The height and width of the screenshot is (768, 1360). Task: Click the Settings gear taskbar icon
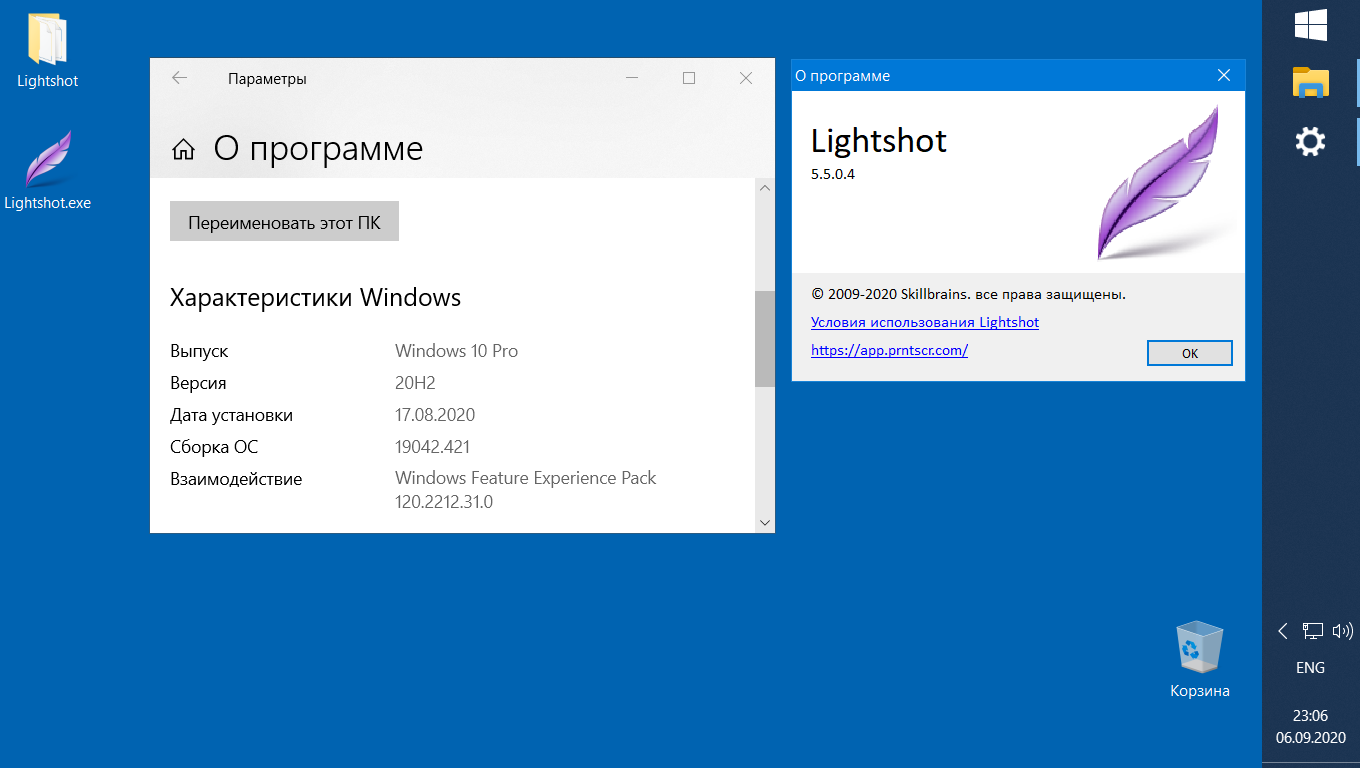(1310, 141)
